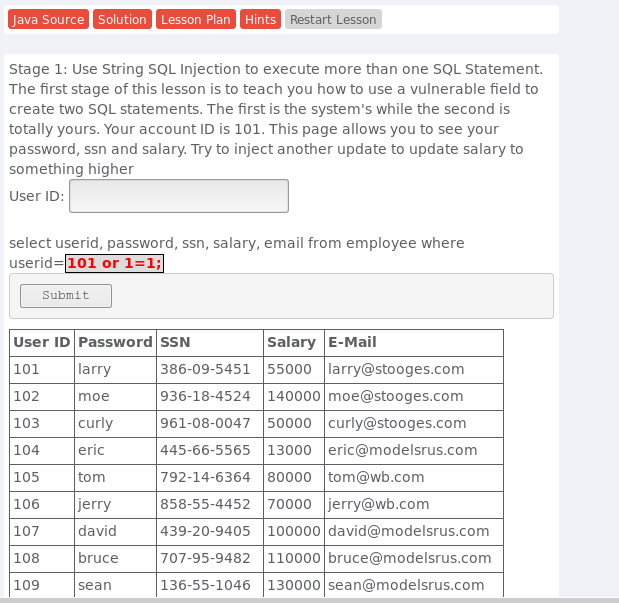Viewport: 619px width, 603px height.
Task: Select user ID cell 101
Action: (42, 370)
